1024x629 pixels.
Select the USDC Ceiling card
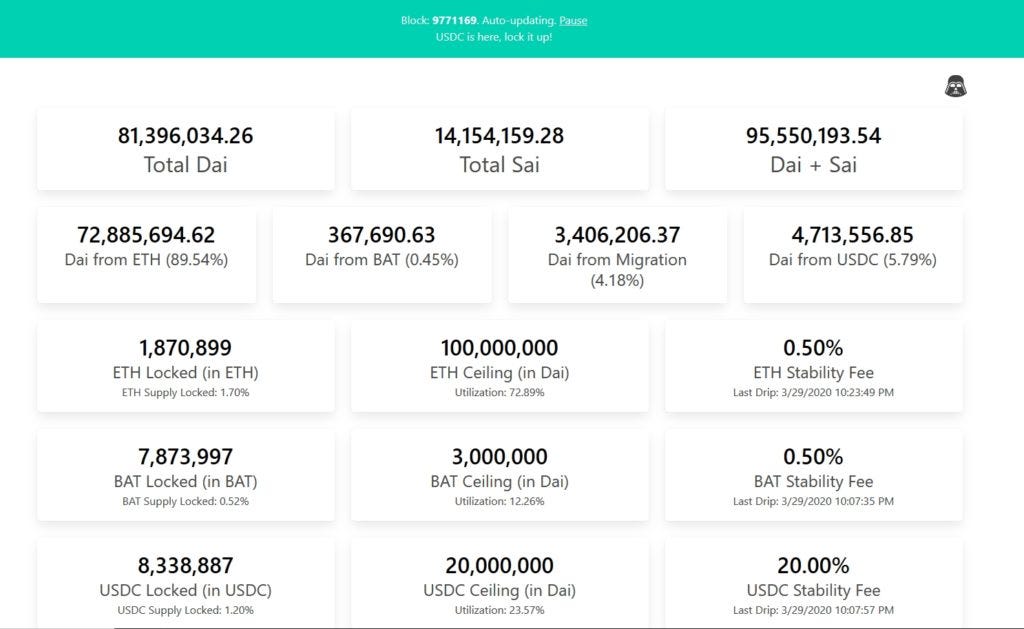pos(499,583)
